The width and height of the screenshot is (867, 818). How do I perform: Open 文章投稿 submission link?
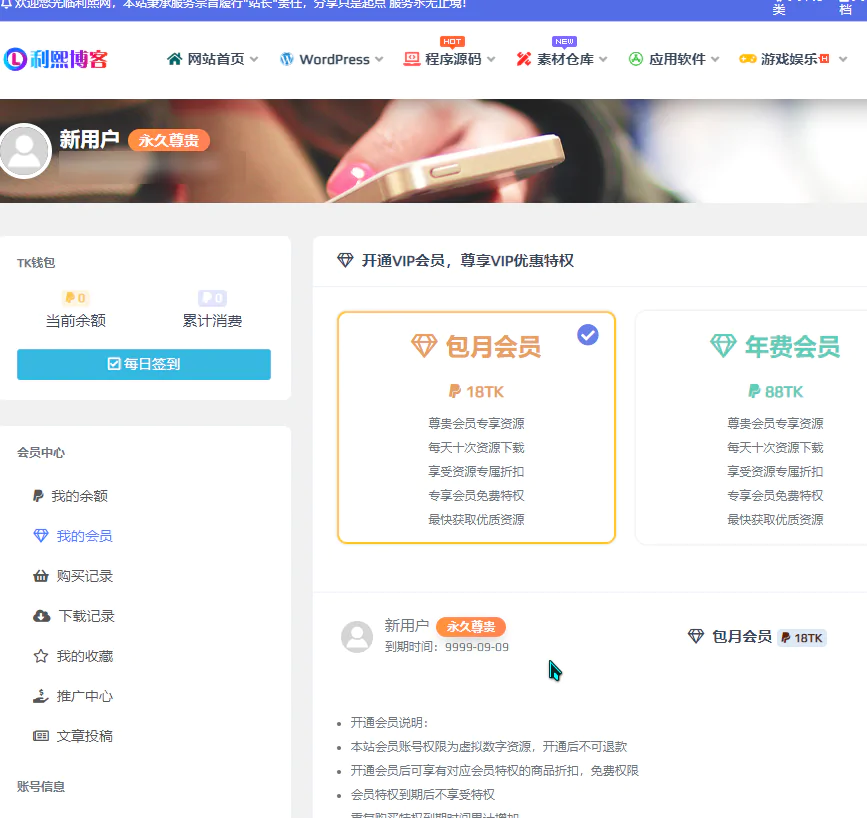[x=84, y=736]
